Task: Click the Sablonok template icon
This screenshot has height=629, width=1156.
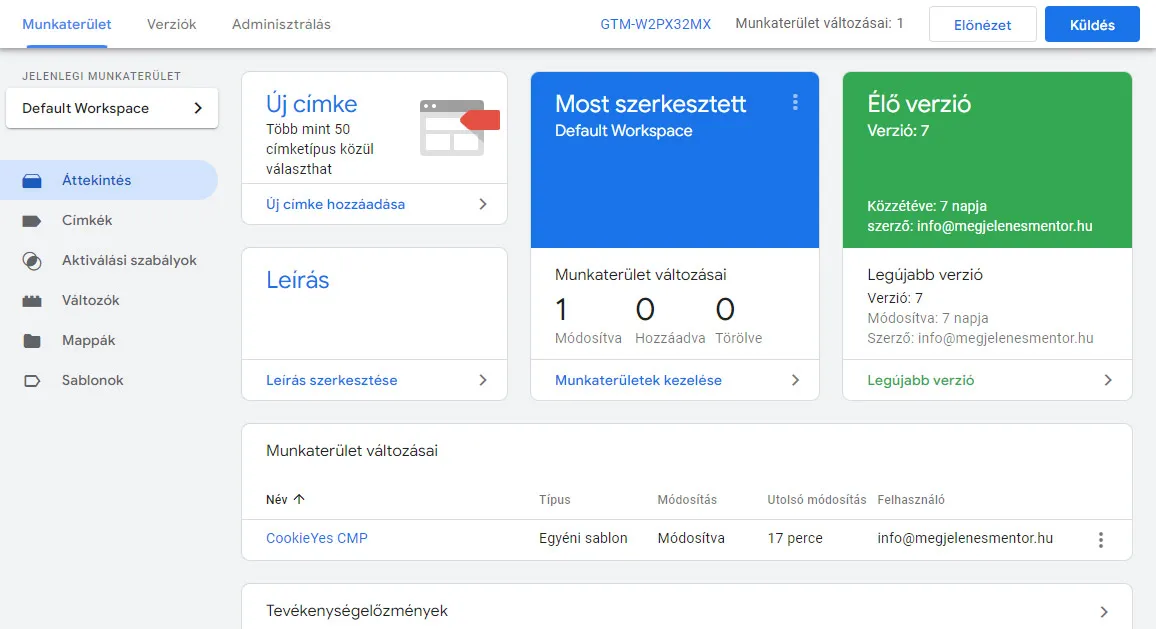Action: tap(32, 381)
